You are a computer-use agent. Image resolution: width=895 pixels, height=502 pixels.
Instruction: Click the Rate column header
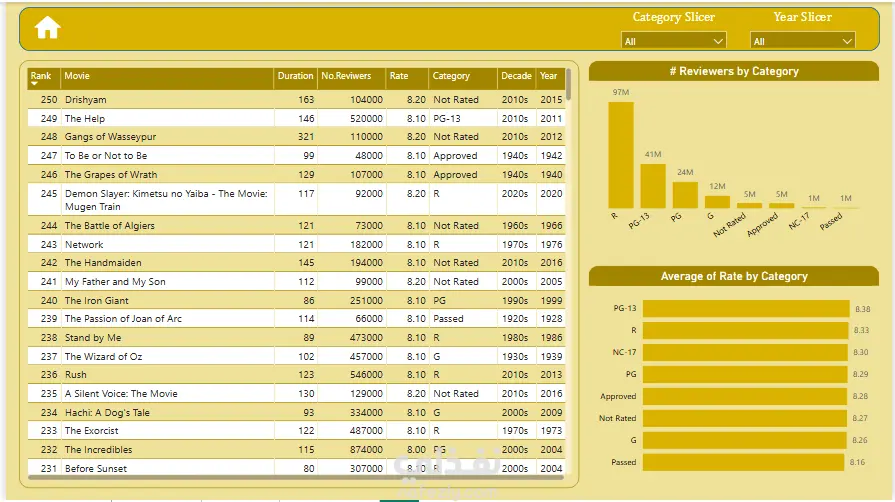point(399,76)
